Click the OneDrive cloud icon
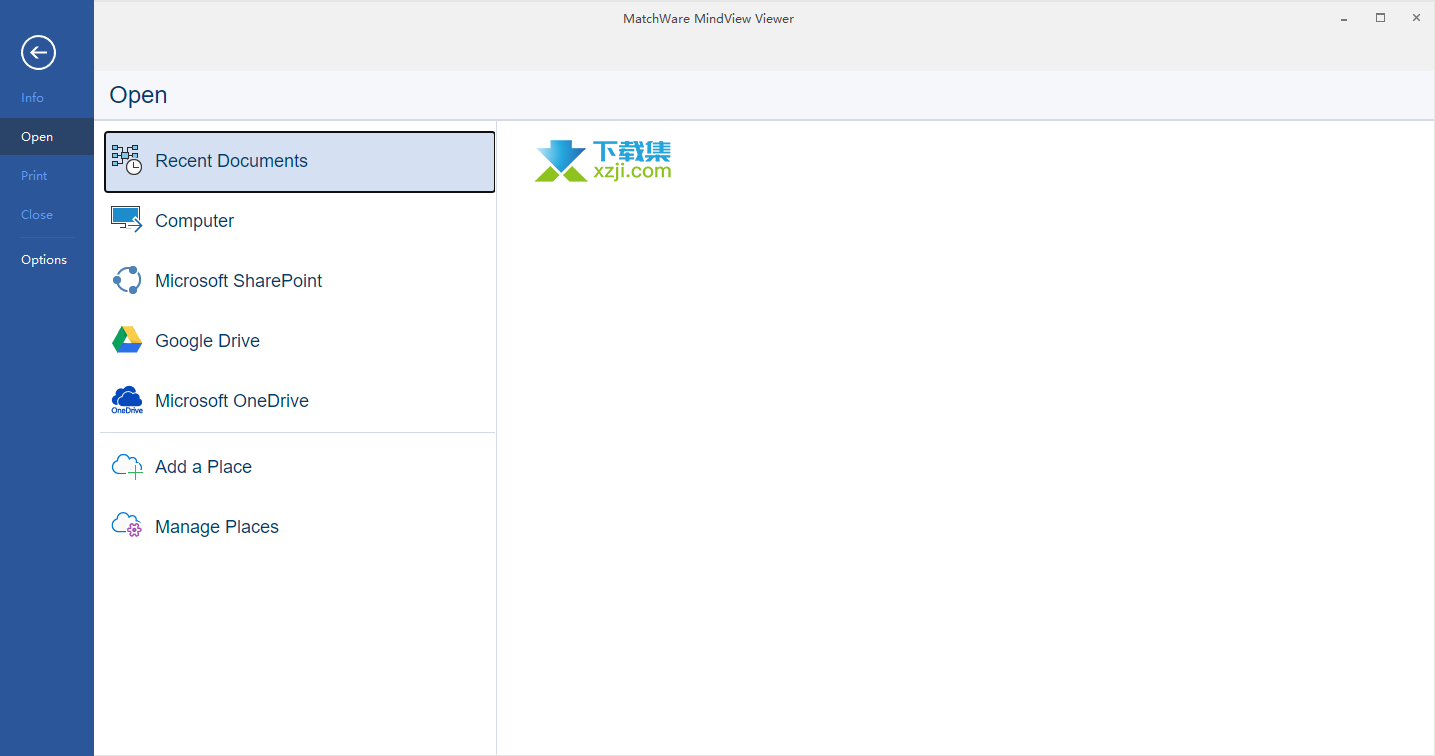The width and height of the screenshot is (1435, 756). click(x=127, y=400)
